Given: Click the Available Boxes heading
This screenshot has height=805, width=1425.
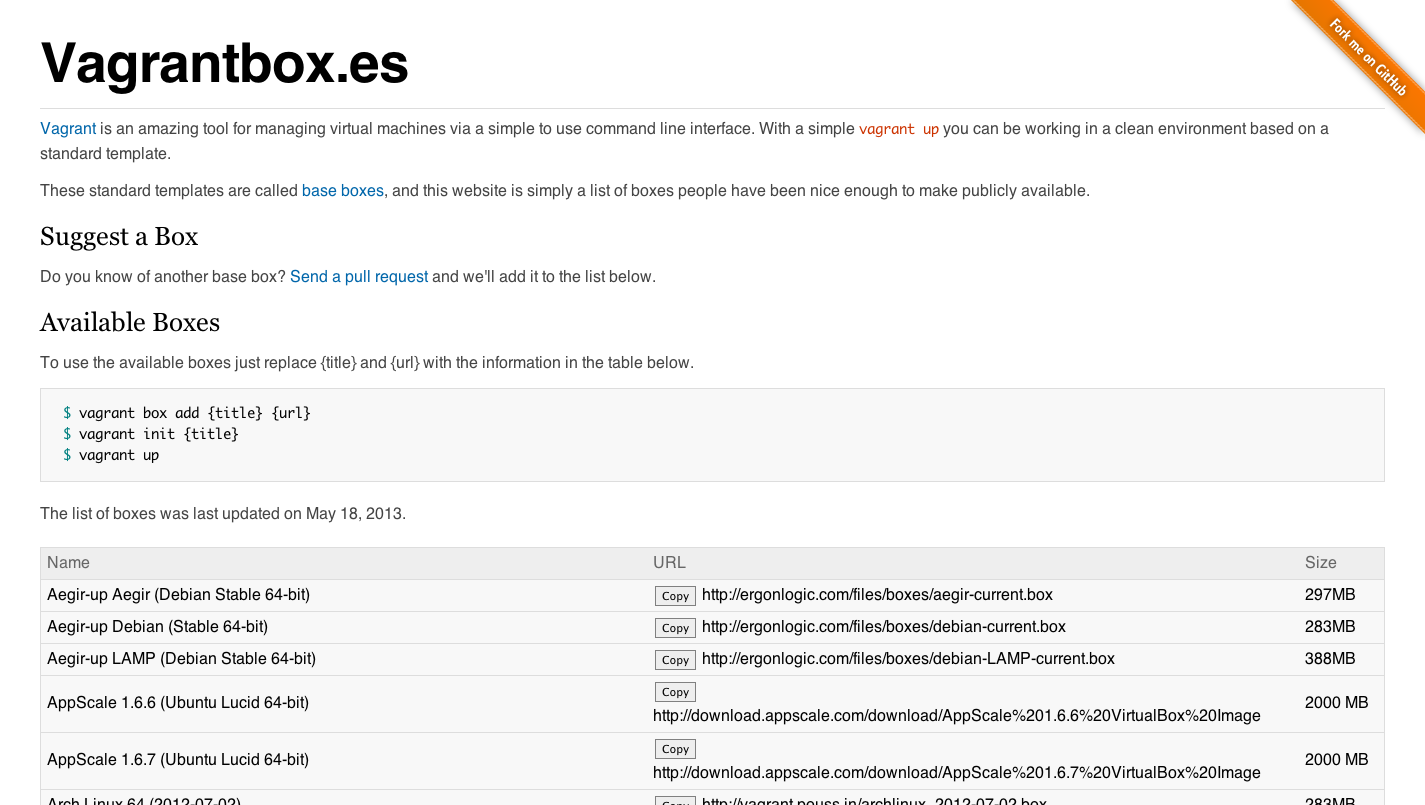Looking at the screenshot, I should (130, 323).
